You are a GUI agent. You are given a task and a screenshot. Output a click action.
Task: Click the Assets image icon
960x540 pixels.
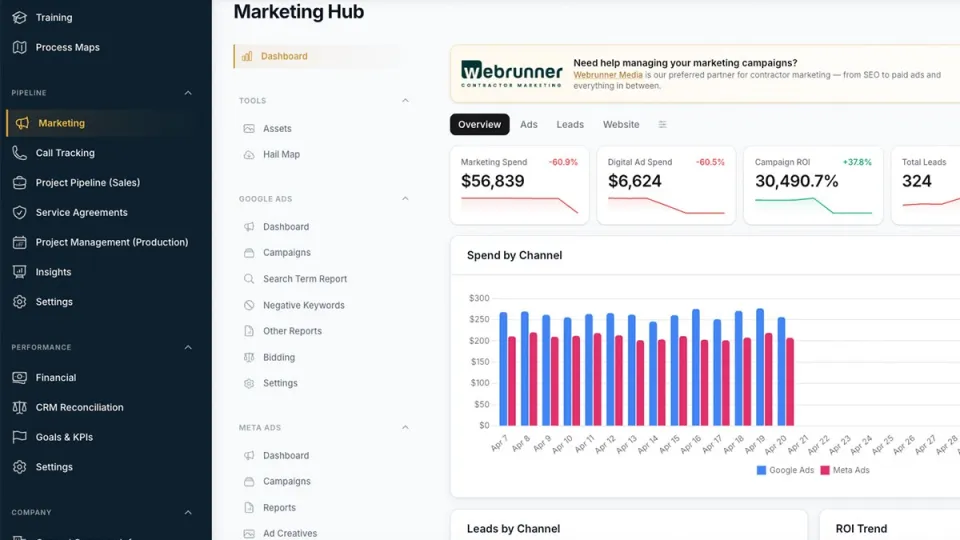point(249,129)
